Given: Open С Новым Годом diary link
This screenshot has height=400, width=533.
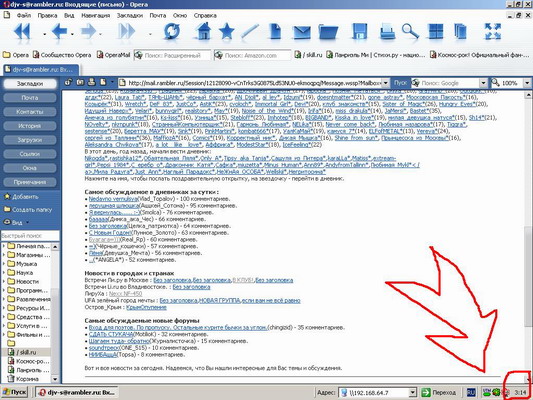Looking at the screenshot, I should (110, 233).
